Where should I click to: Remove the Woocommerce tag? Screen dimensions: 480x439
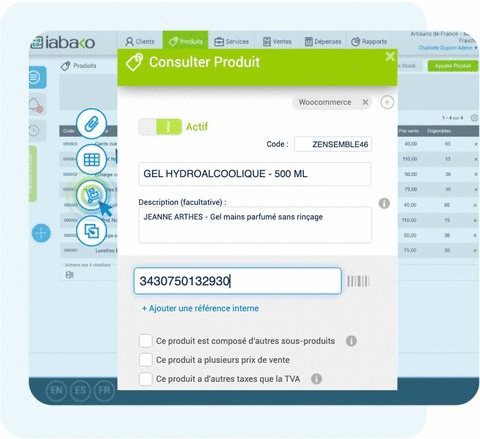365,102
